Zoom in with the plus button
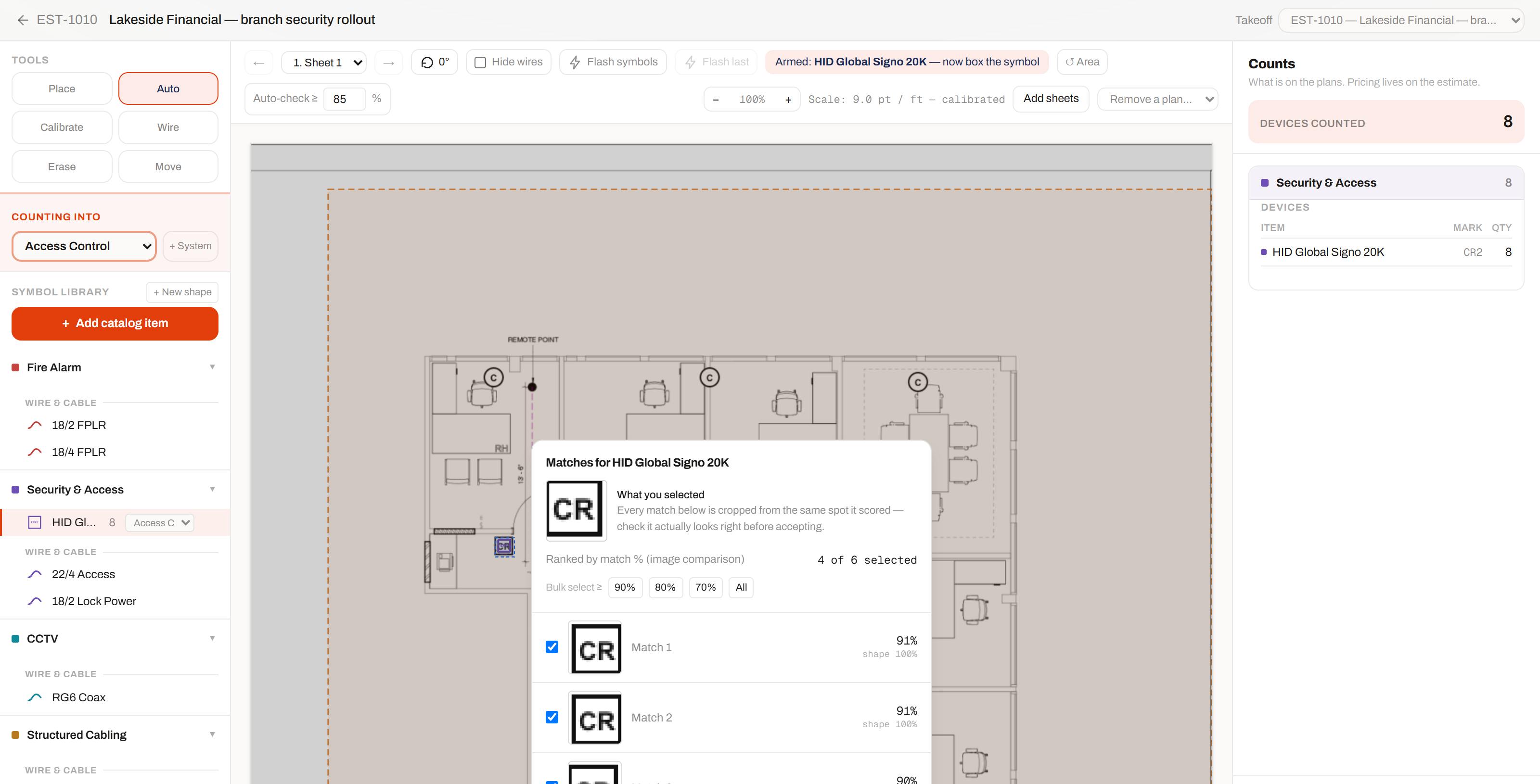Viewport: 1540px width, 784px height. point(788,99)
